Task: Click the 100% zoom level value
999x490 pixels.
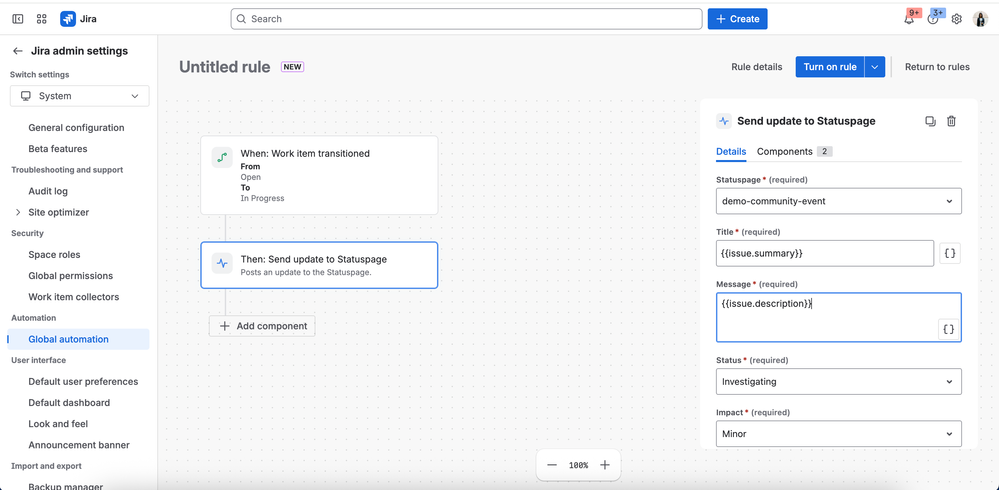Action: click(579, 465)
